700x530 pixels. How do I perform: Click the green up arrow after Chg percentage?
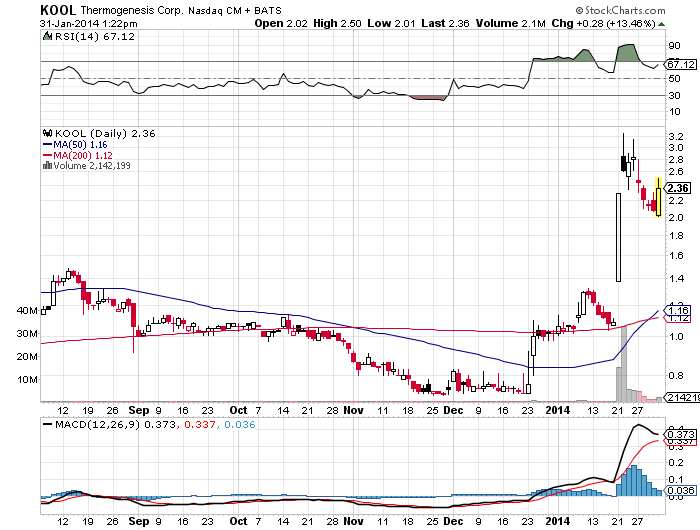point(661,24)
